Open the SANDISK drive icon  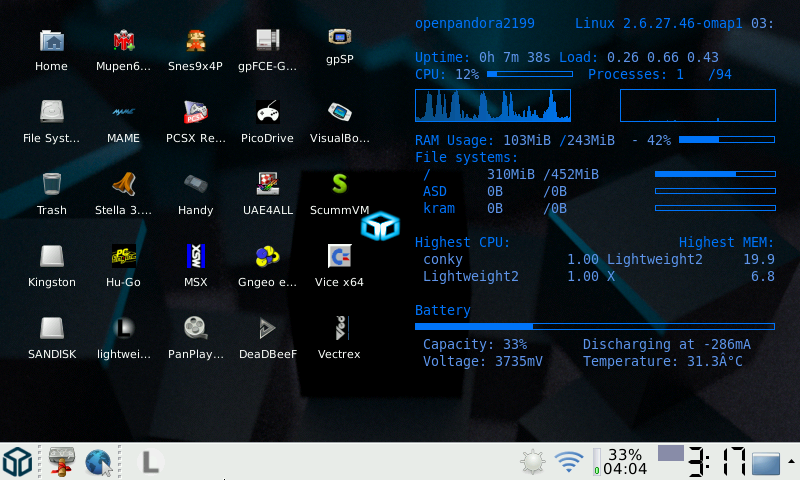pos(52,329)
